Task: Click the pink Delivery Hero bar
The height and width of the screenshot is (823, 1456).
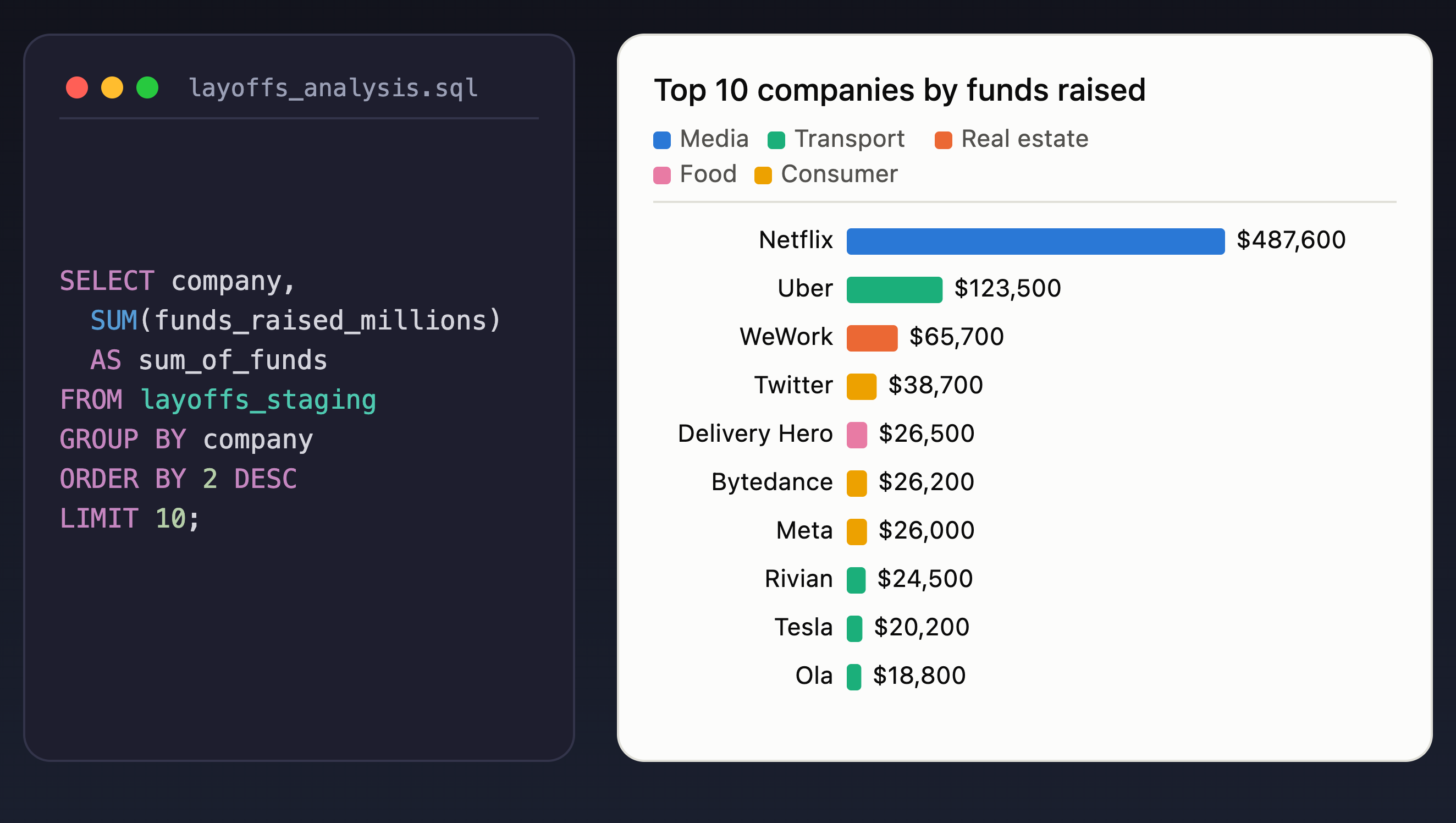Action: click(x=857, y=435)
